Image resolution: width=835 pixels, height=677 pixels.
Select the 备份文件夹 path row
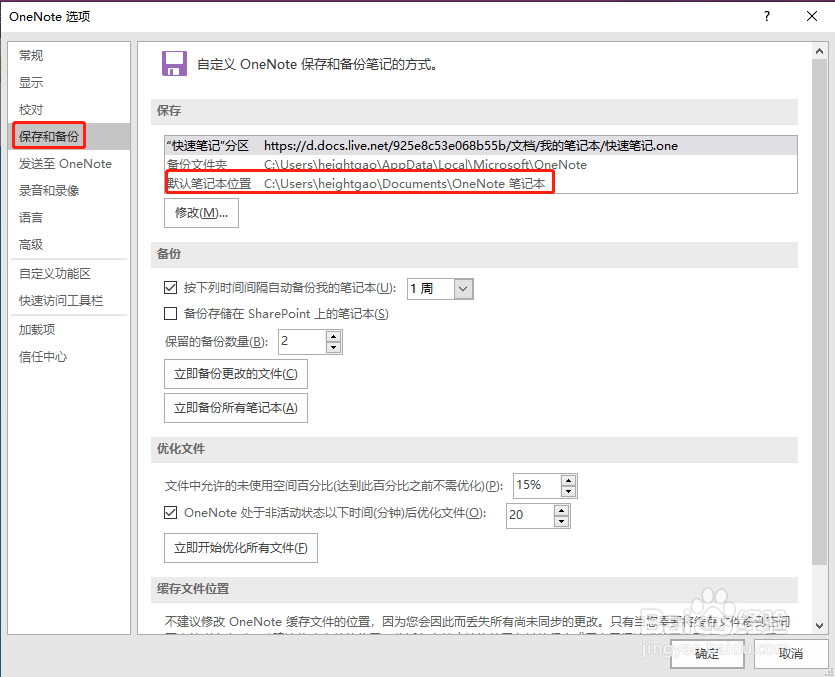(x=480, y=164)
